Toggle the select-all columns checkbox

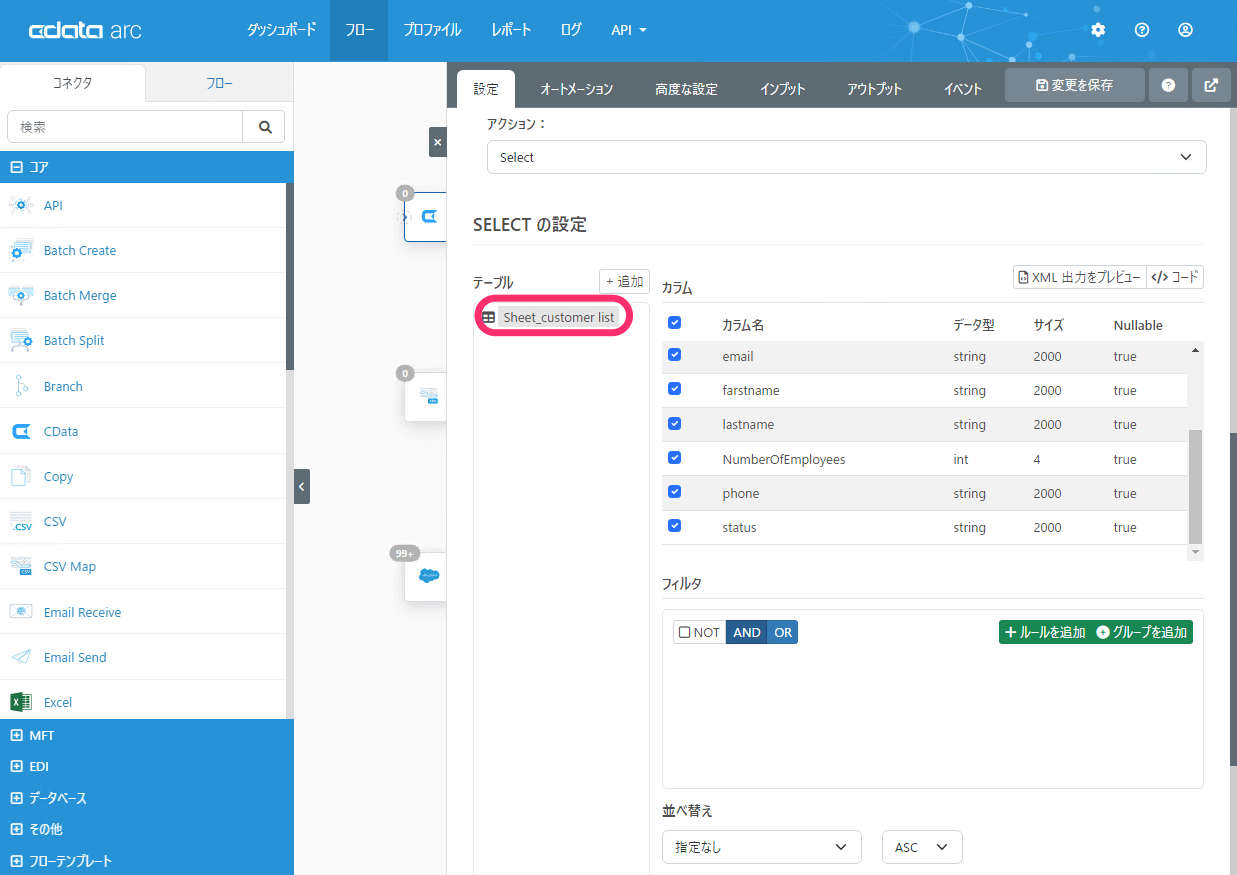click(x=674, y=323)
